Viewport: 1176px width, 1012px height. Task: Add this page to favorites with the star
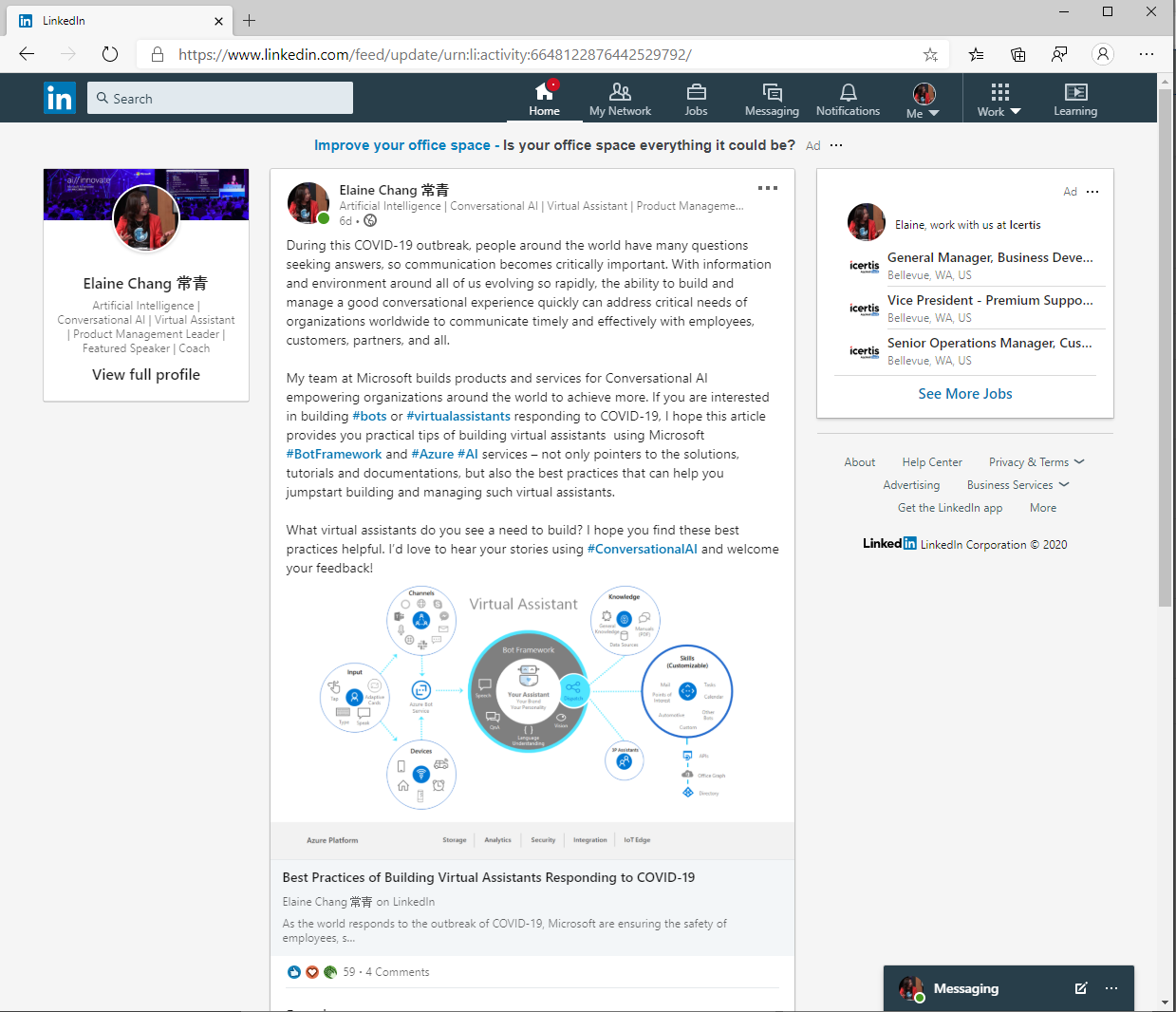[930, 54]
